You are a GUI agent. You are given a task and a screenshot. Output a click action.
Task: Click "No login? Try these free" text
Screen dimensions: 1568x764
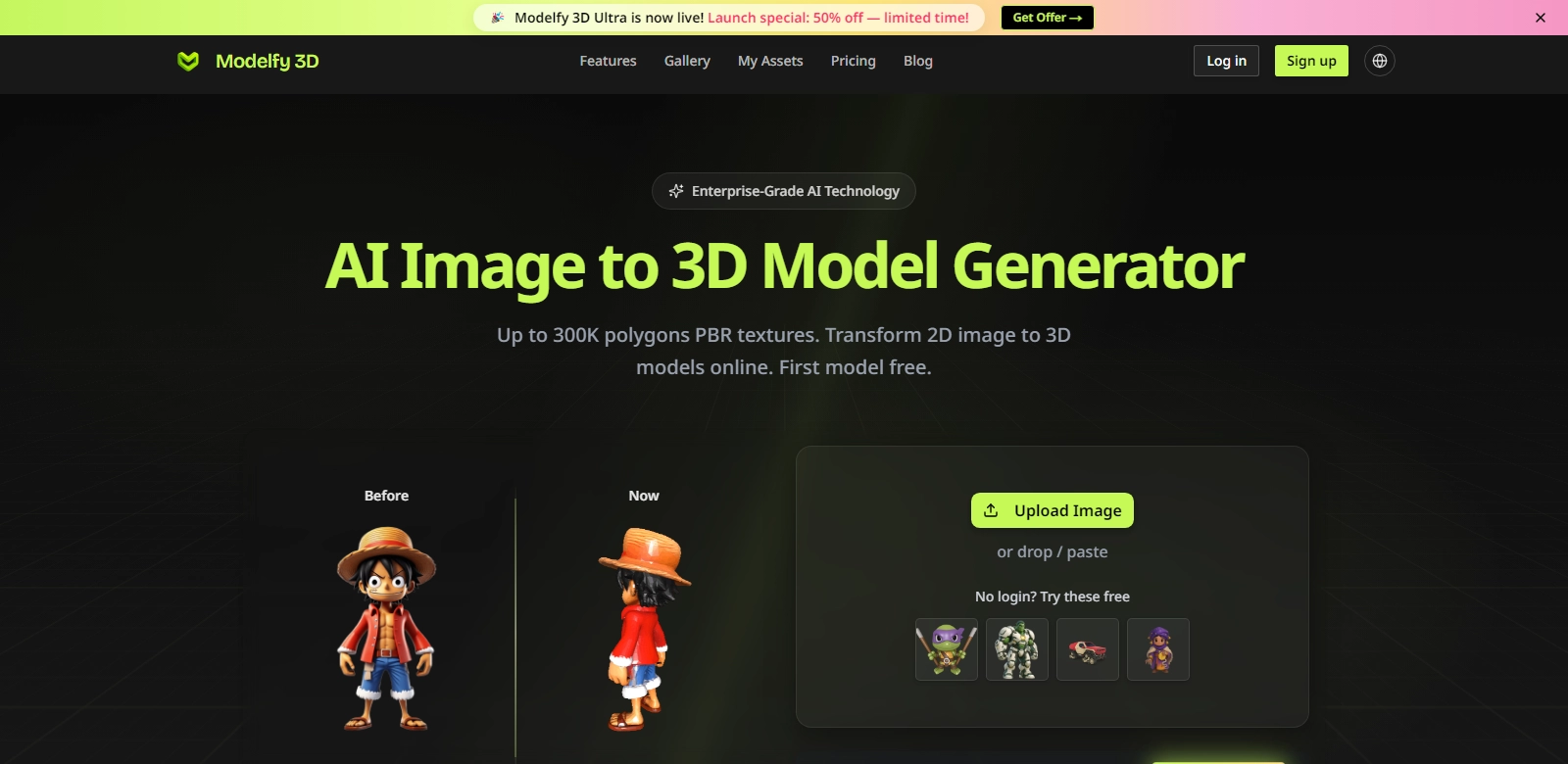point(1053,597)
